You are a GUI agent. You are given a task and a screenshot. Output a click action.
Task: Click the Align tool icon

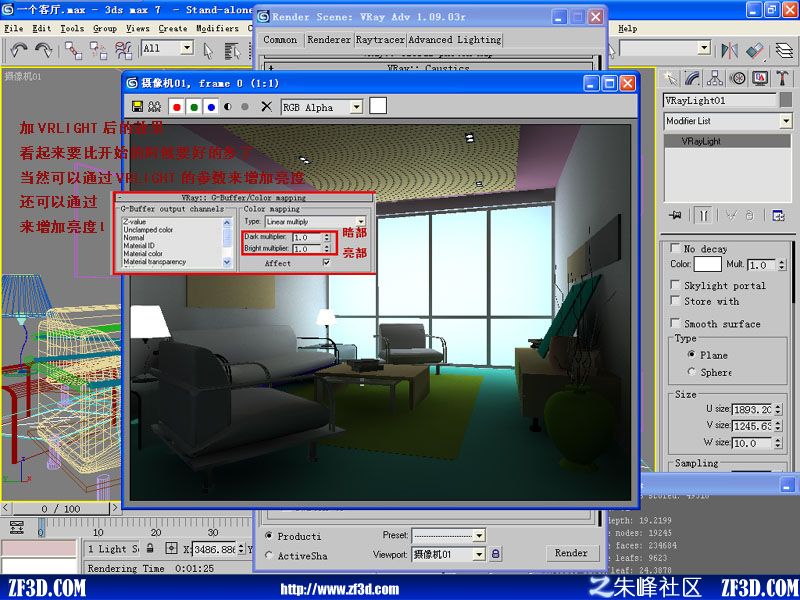pos(755,50)
